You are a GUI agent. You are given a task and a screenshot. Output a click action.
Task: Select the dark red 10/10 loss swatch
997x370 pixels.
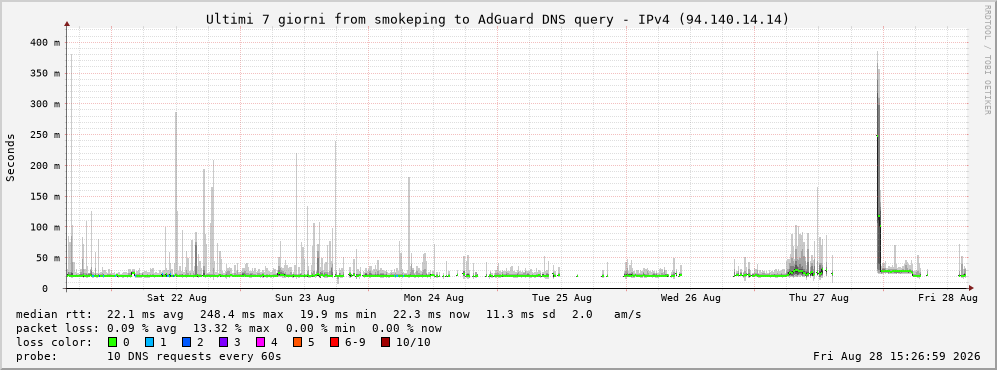(x=385, y=343)
